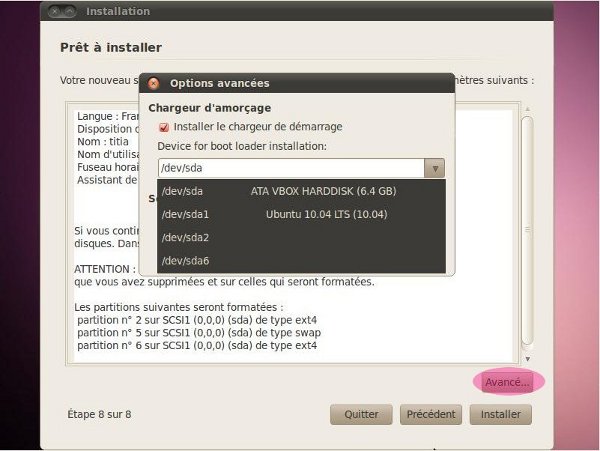Click the Installation window close button

click(x=57, y=12)
